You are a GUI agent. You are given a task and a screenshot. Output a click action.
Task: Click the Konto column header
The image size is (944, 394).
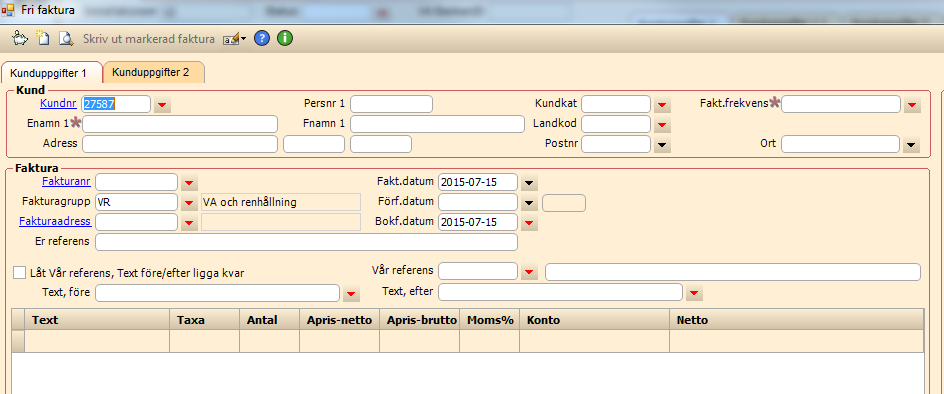(595, 320)
